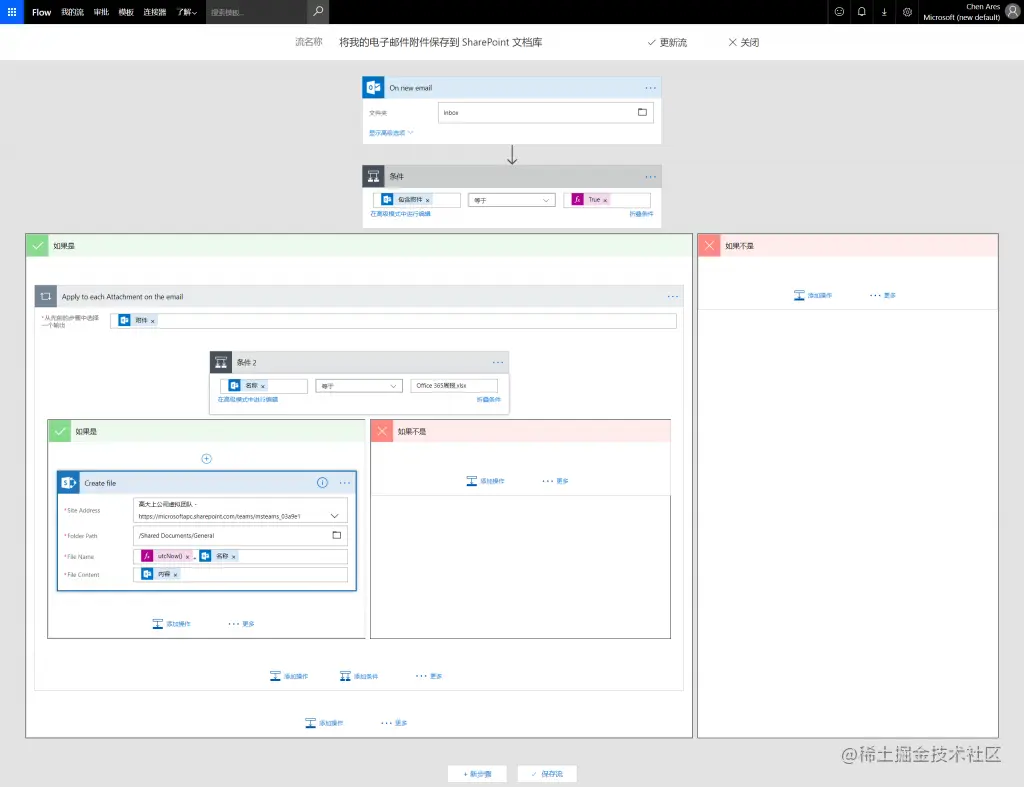The height and width of the screenshot is (787, 1024).
Task: Click the download arrow icon in header
Action: tap(884, 12)
